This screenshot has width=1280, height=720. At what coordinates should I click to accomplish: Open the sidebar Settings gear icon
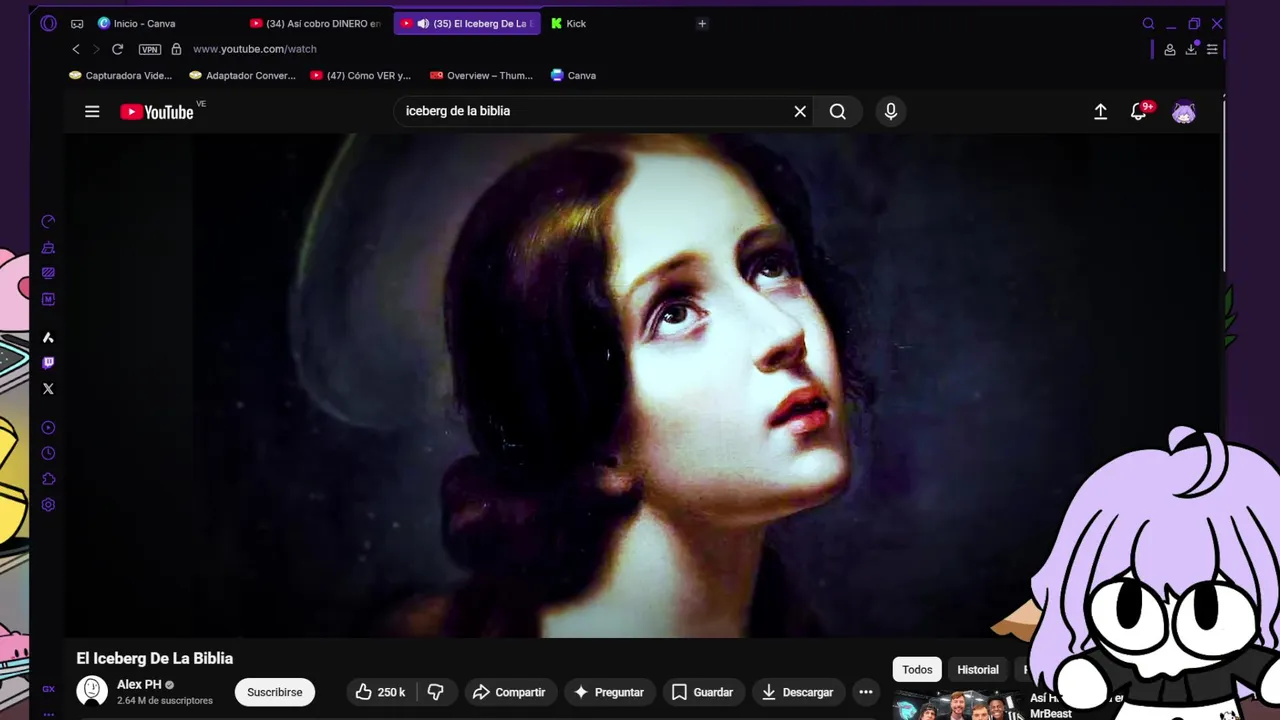pyautogui.click(x=48, y=505)
